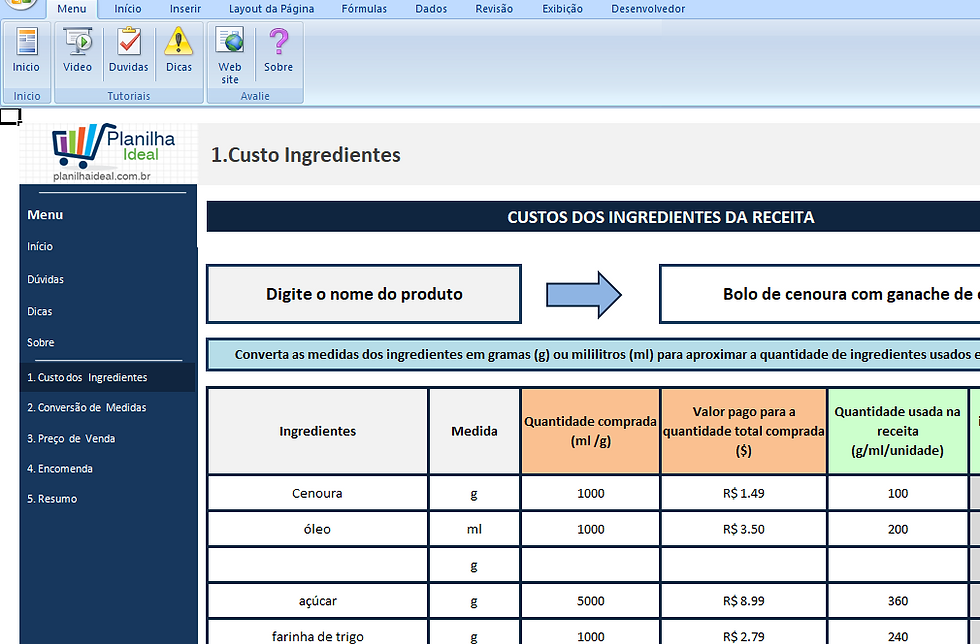Select the 5000 quantity cell for açúcar
980x644 pixels.
[591, 601]
